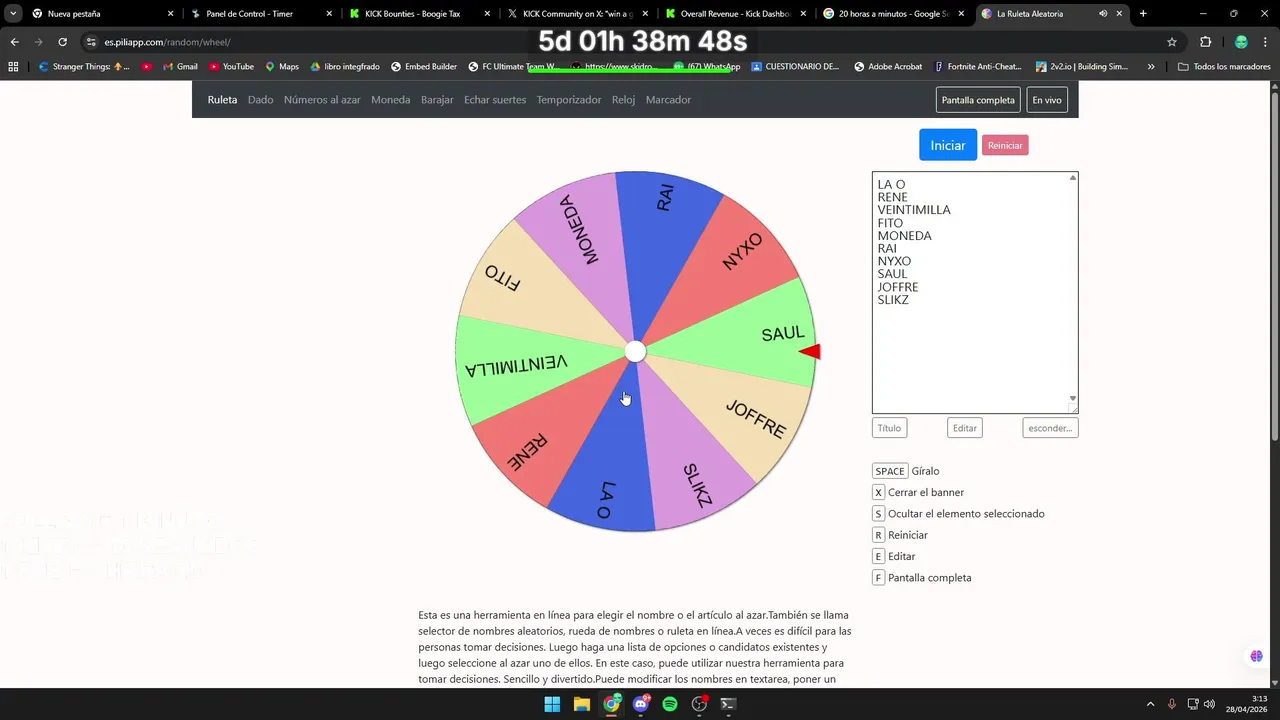The image size is (1280, 720).
Task: Open the Números al azar menu item
Action: point(322,100)
